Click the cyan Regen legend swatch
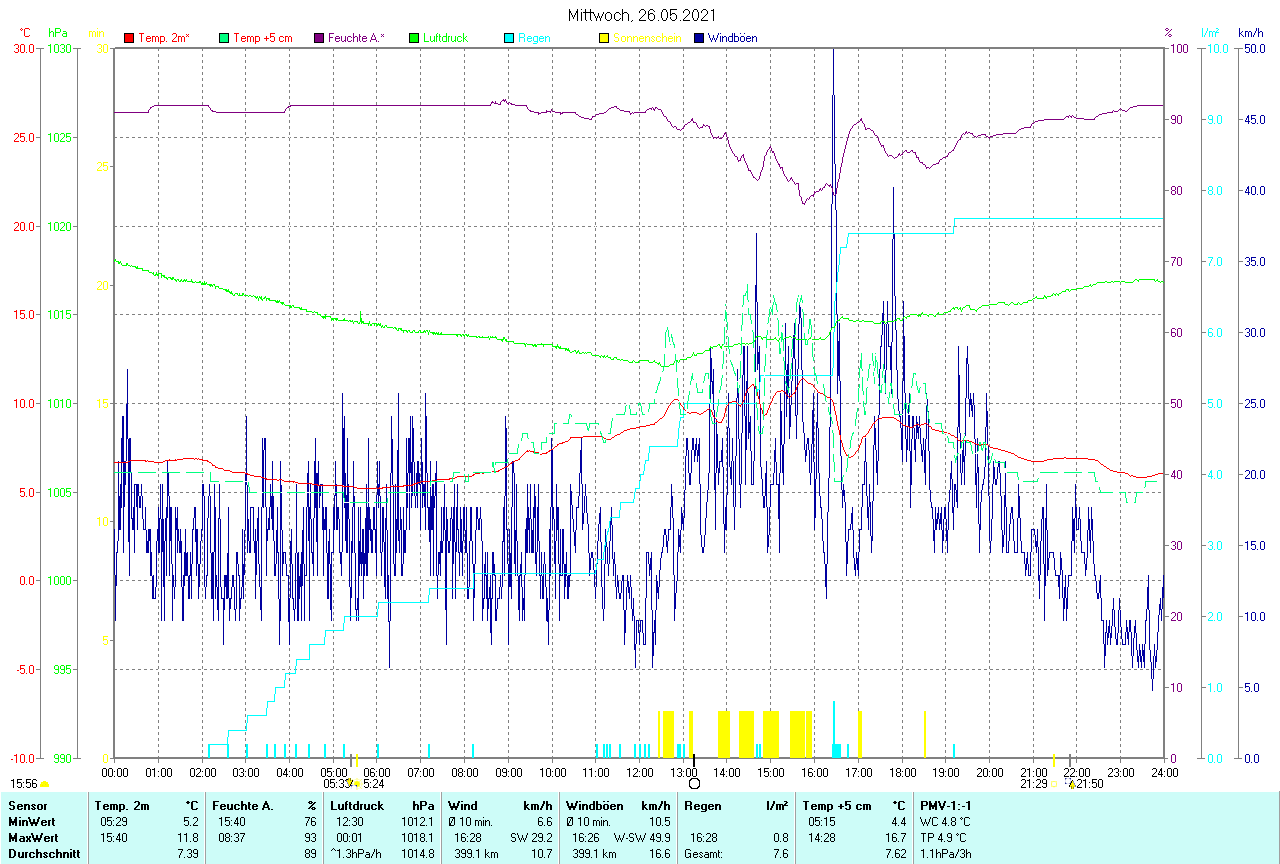1280x864 pixels. pos(509,38)
